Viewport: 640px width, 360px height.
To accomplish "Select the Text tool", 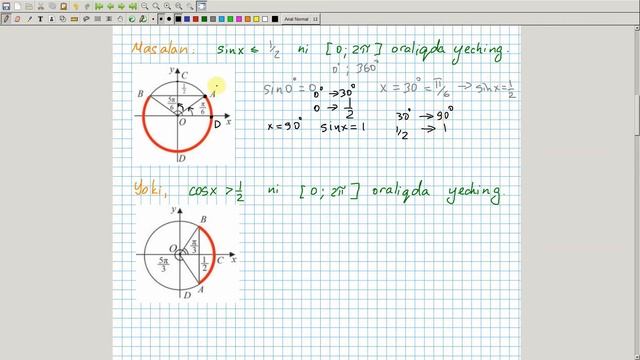I will (x=40, y=19).
